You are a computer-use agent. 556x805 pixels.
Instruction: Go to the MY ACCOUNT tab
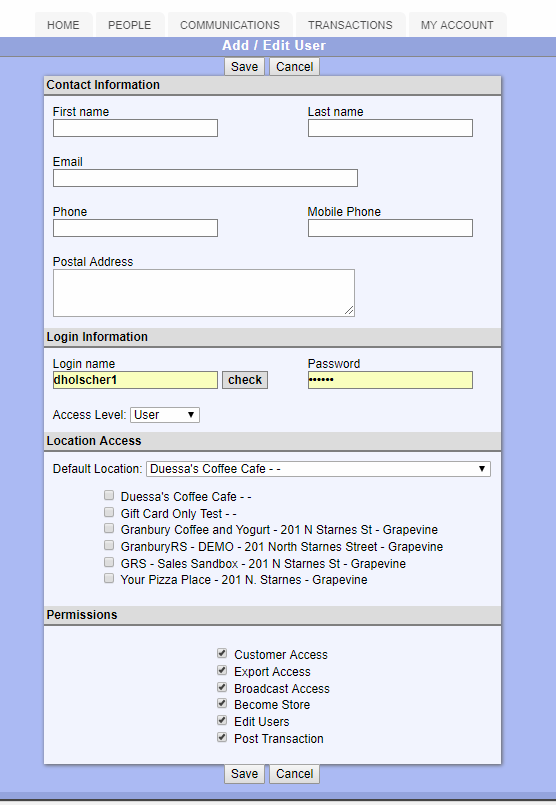click(x=457, y=25)
